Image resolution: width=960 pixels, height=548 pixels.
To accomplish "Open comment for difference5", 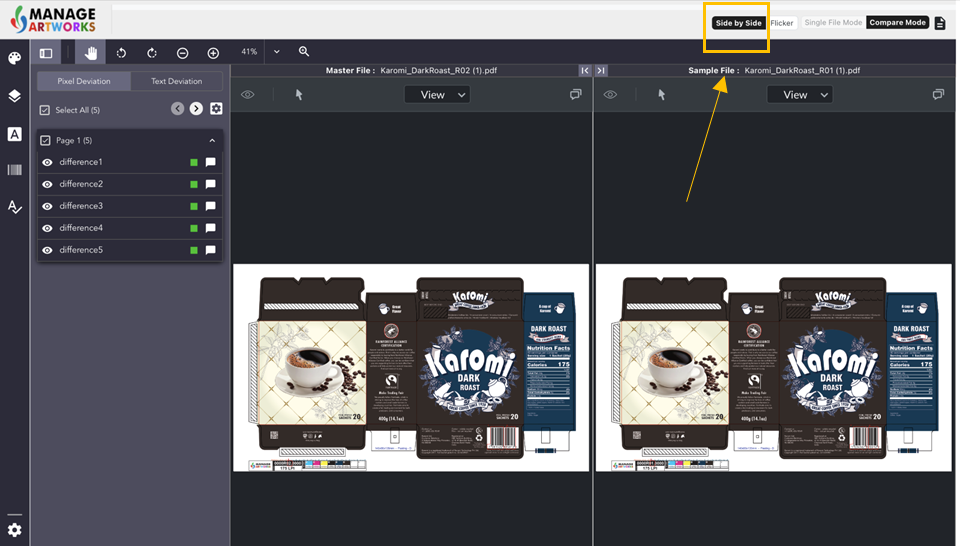I will 211,250.
